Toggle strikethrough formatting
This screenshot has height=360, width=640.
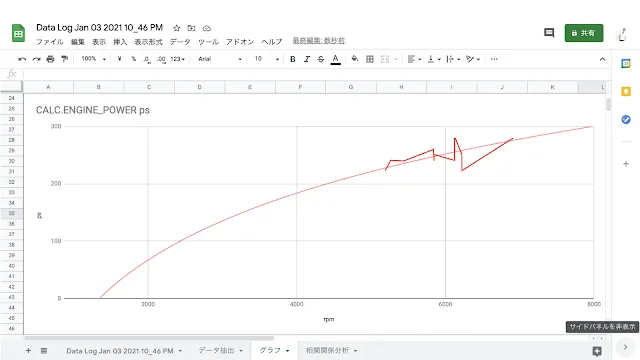(x=321, y=59)
